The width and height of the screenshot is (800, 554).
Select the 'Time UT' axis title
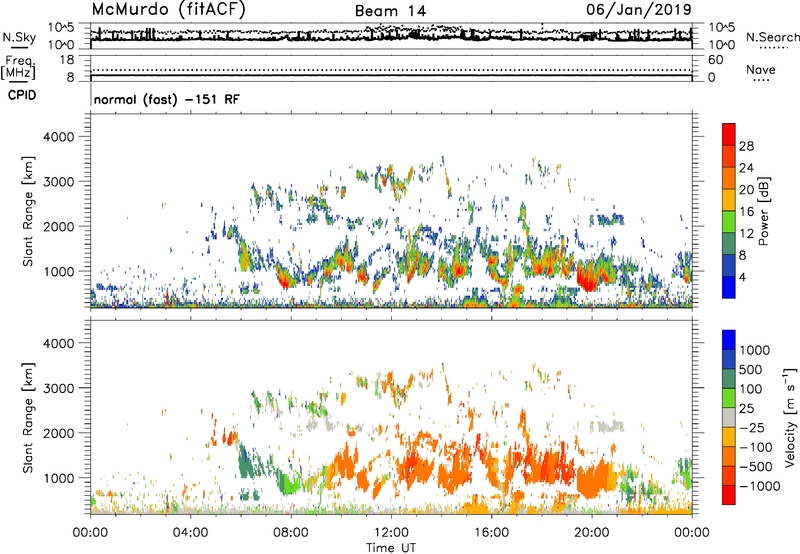click(391, 548)
